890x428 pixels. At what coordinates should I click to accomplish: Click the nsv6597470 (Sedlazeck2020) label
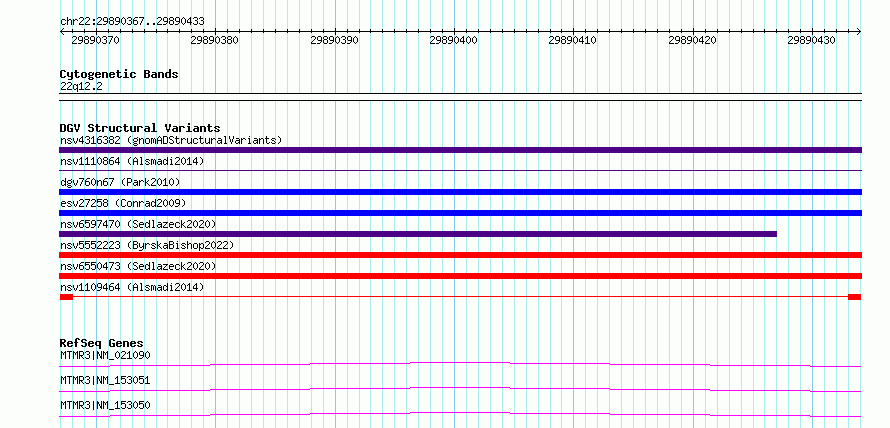[138, 224]
